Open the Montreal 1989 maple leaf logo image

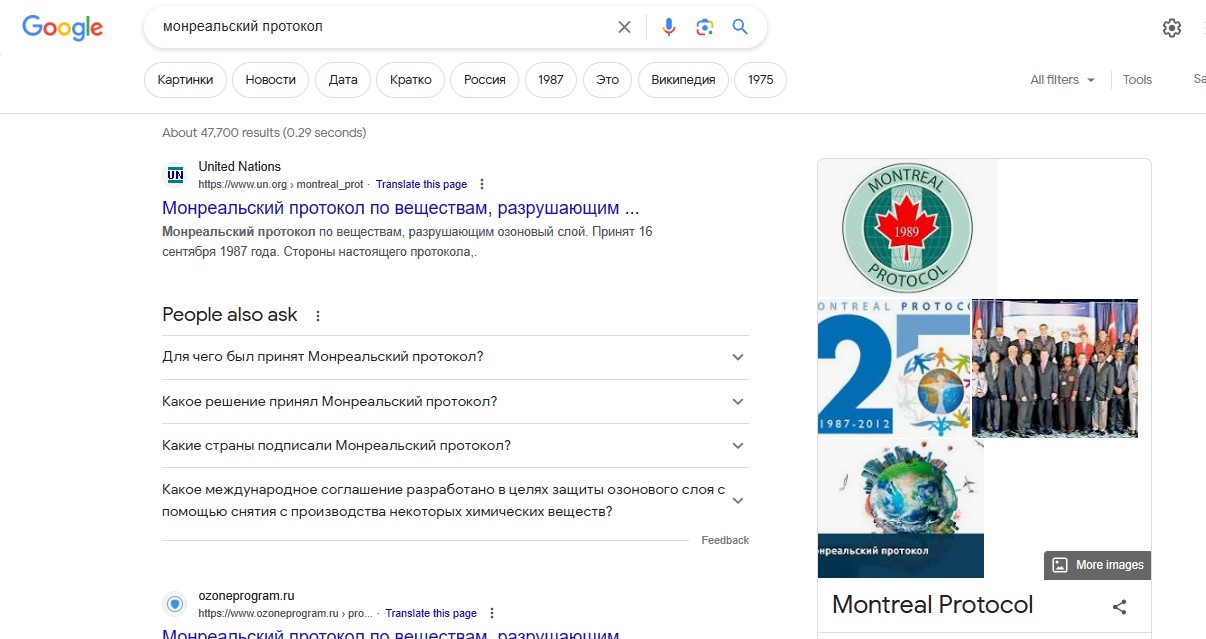907,228
